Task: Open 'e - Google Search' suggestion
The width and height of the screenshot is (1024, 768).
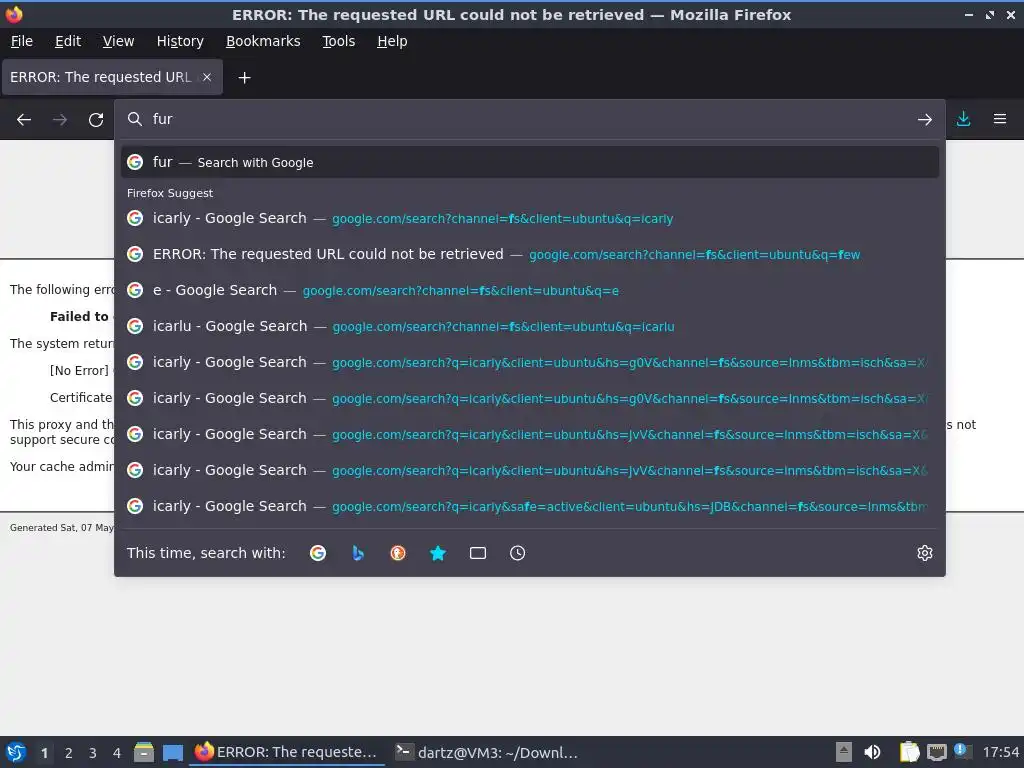Action: (530, 290)
